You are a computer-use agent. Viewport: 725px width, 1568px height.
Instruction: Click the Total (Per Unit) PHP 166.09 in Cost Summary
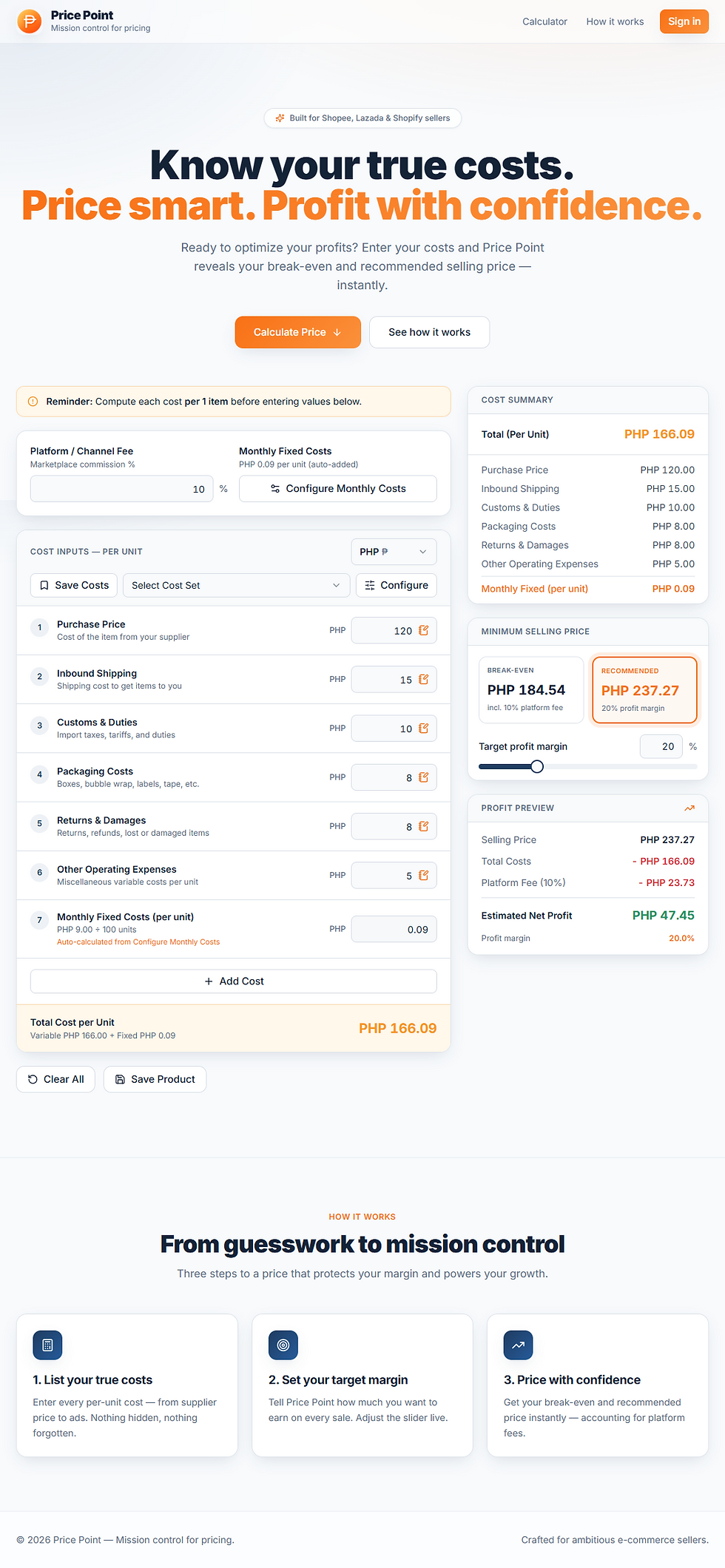pos(659,434)
